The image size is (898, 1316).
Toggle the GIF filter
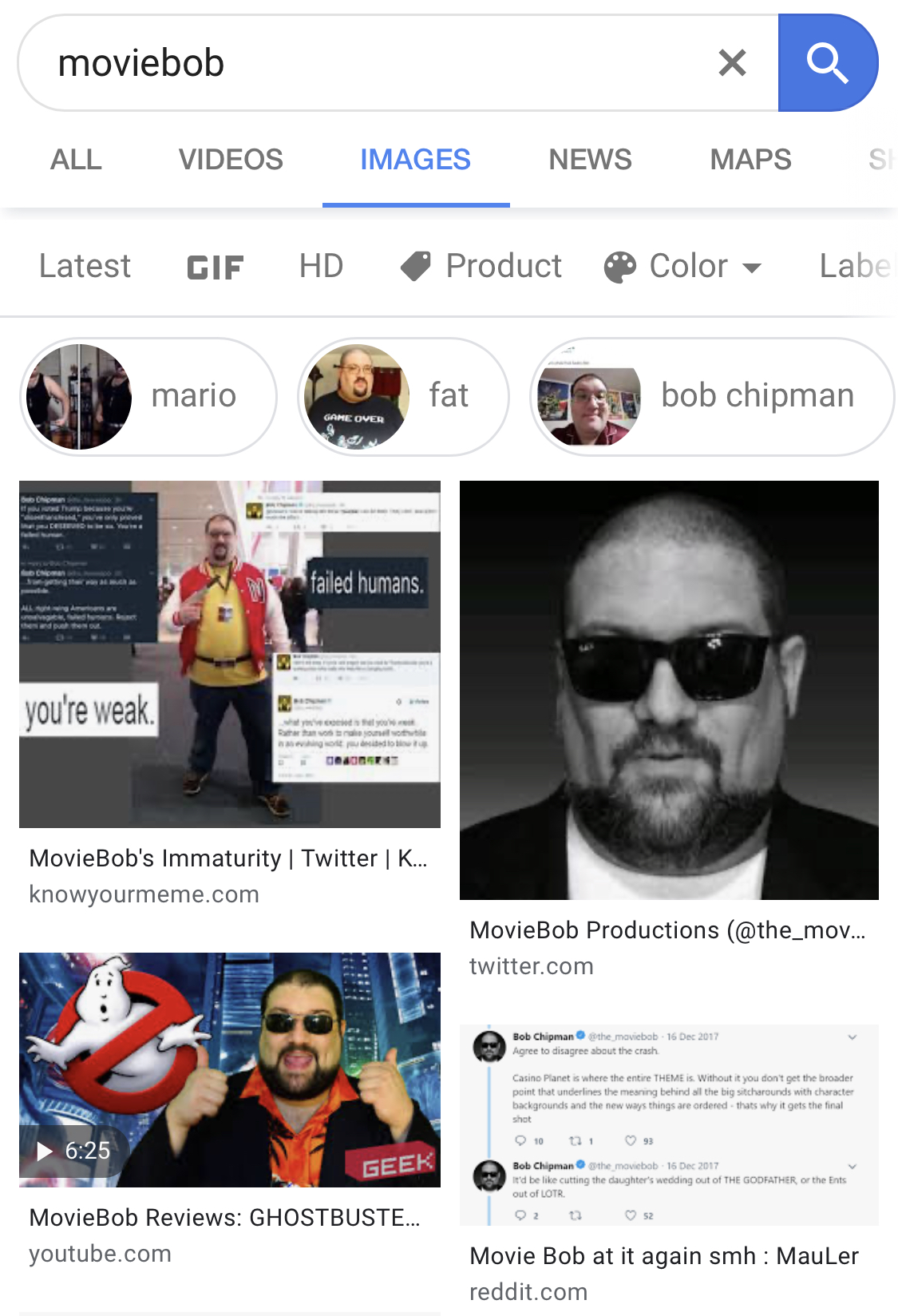pos(216,267)
